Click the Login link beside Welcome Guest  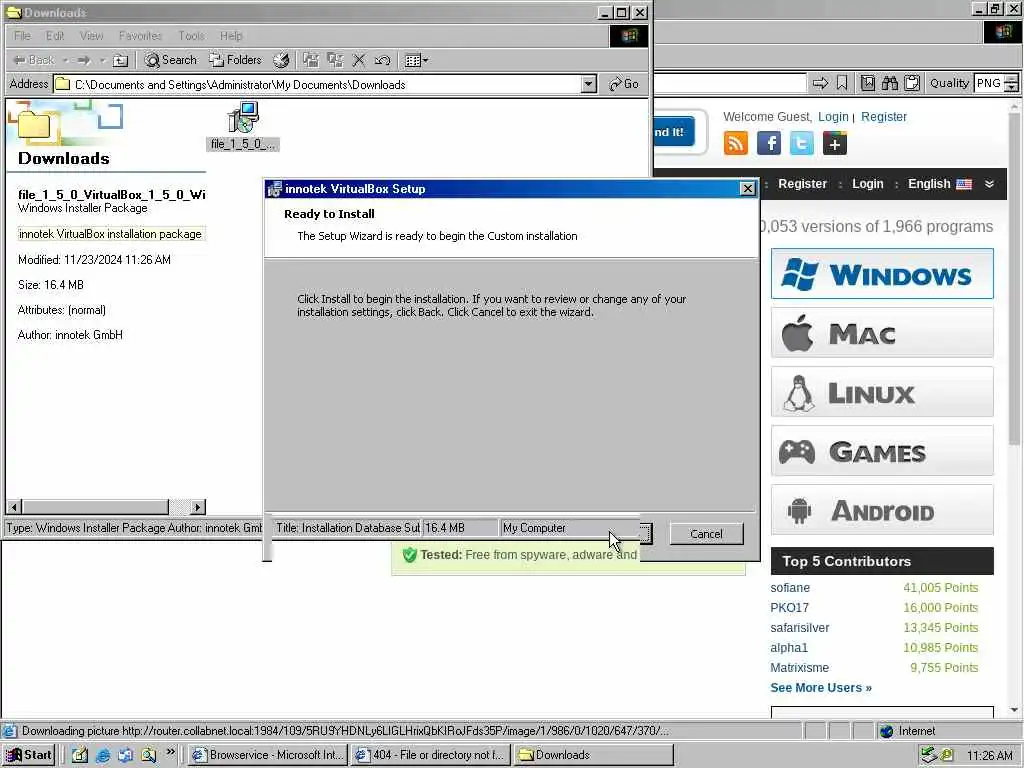click(x=833, y=116)
